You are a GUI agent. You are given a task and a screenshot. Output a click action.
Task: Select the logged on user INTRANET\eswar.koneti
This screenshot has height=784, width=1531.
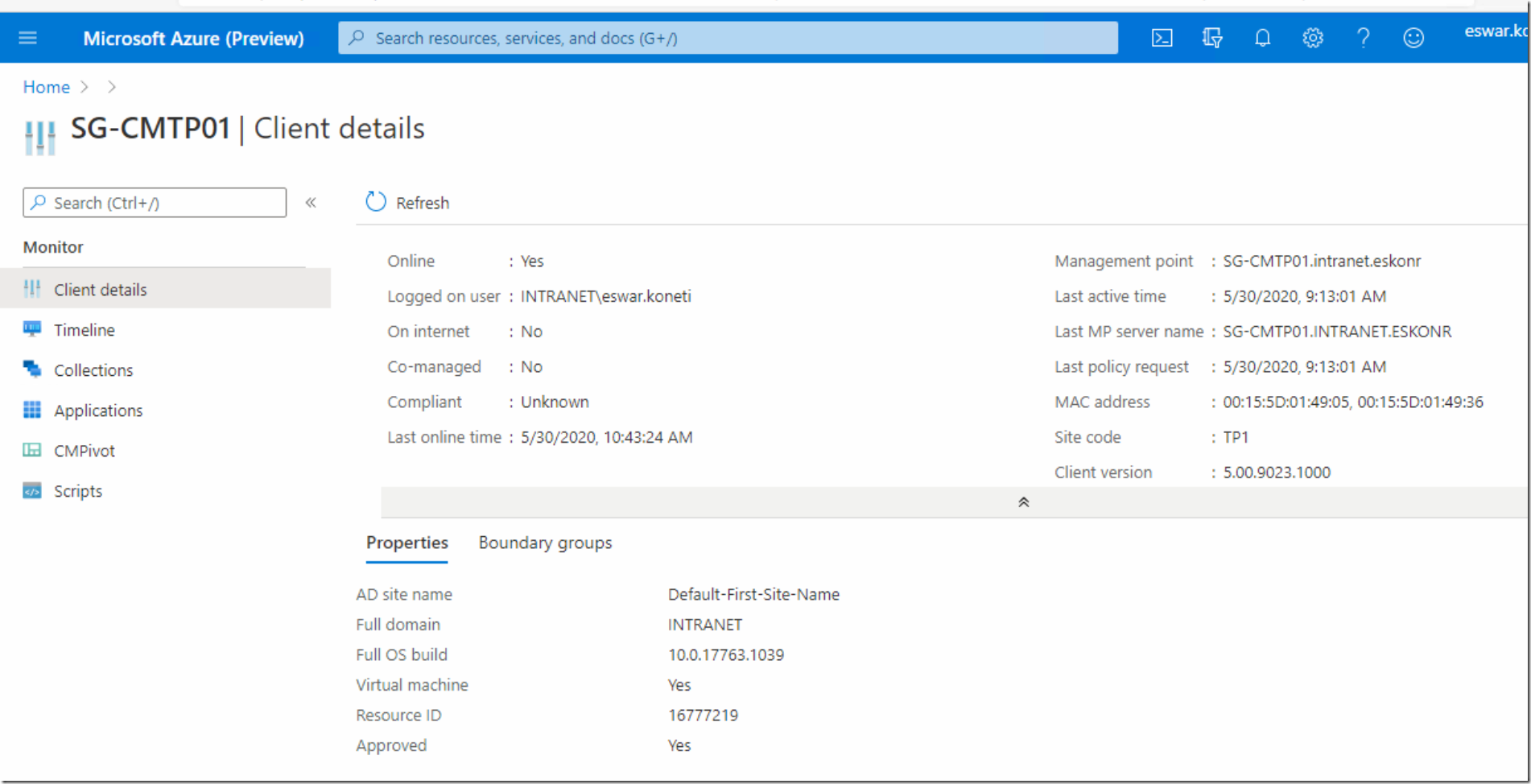[x=606, y=296]
